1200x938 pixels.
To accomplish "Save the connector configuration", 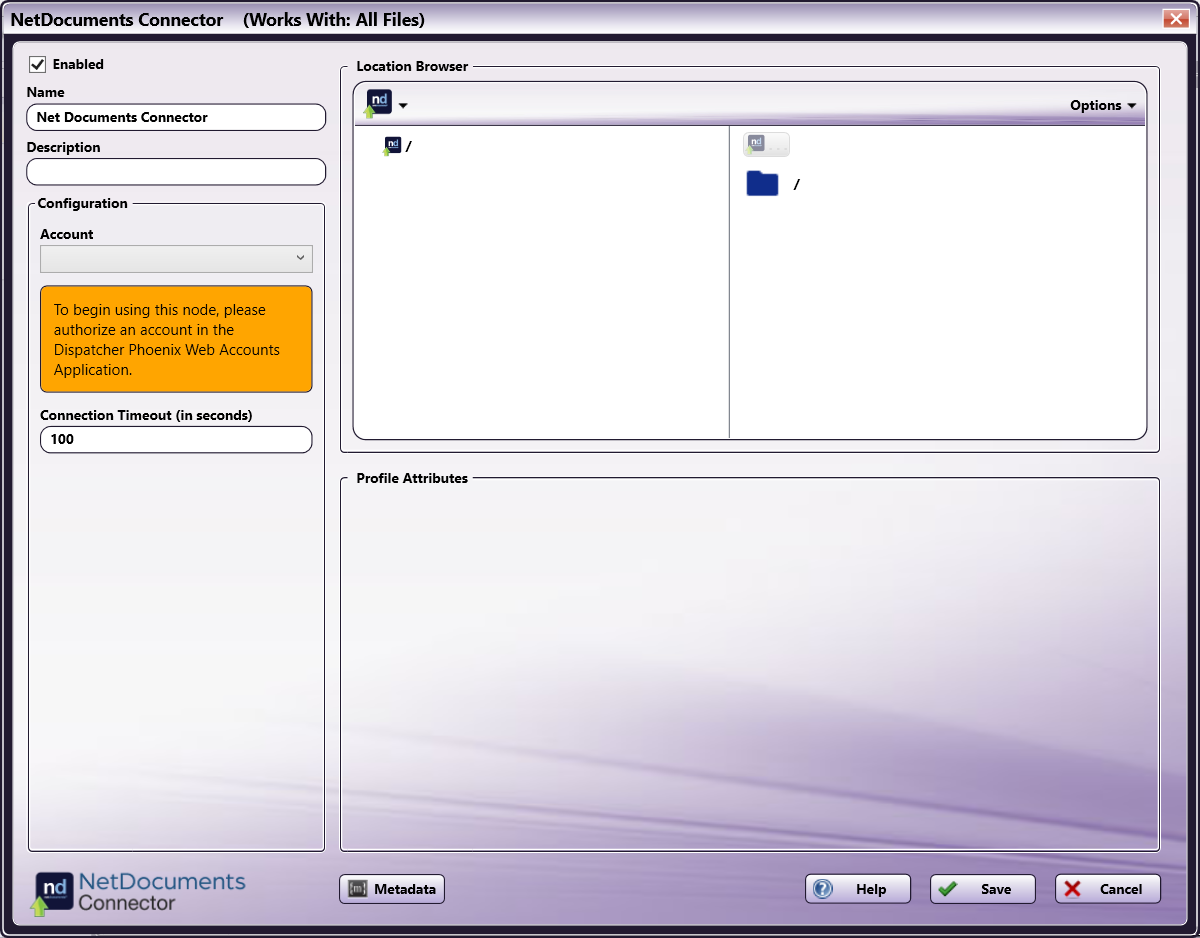I will click(x=983, y=889).
